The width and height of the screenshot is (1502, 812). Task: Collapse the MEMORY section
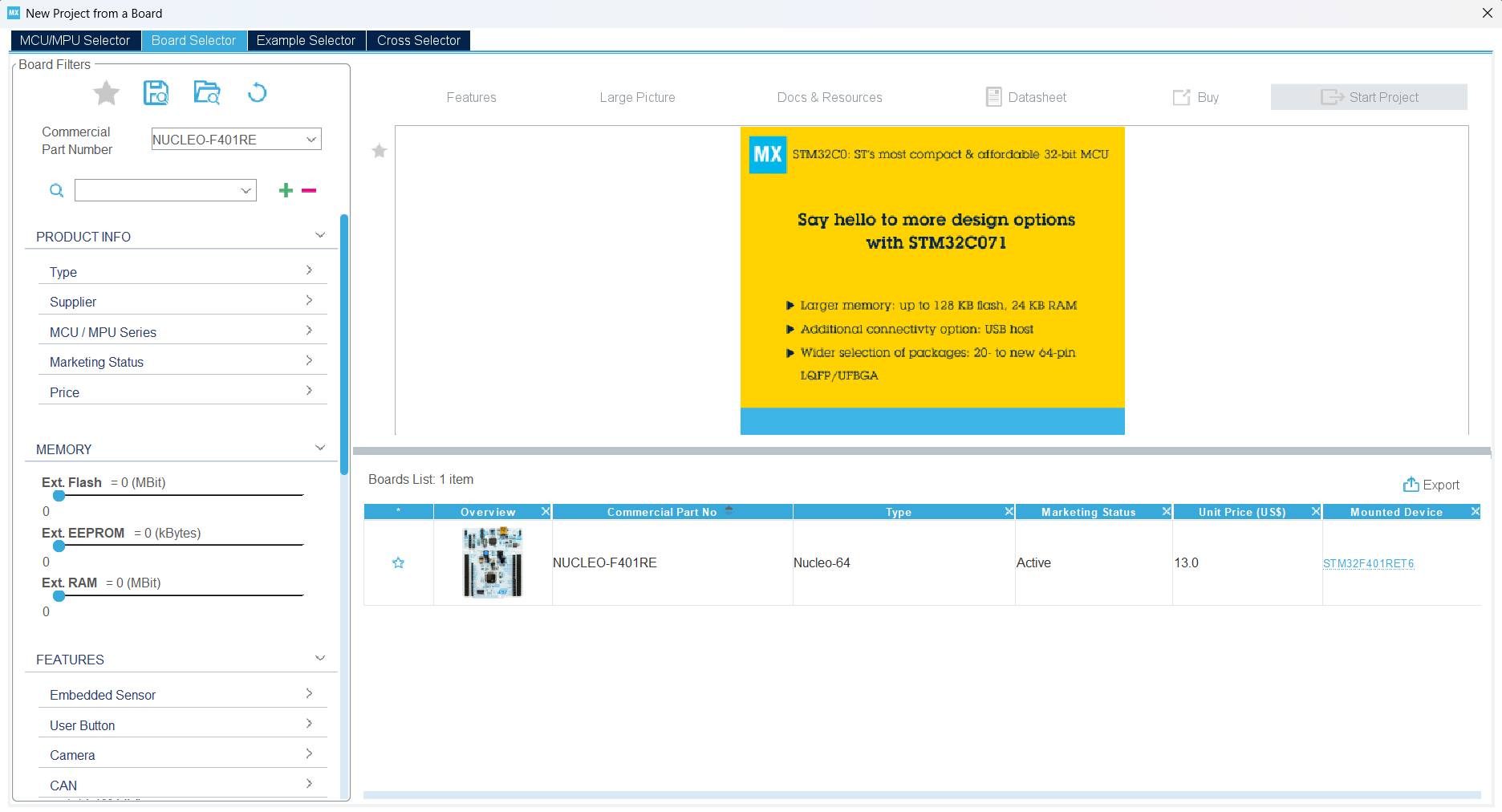coord(320,448)
